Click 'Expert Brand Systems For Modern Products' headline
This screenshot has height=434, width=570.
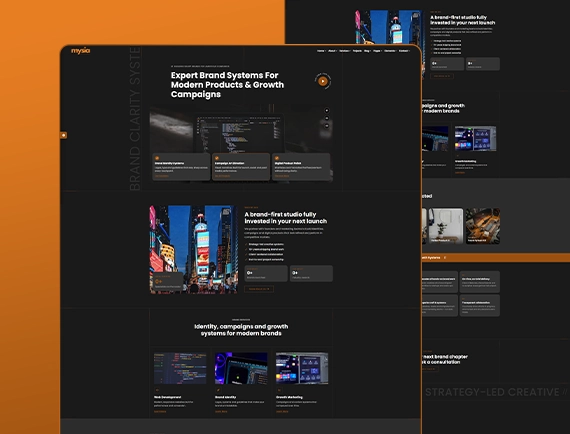(227, 85)
